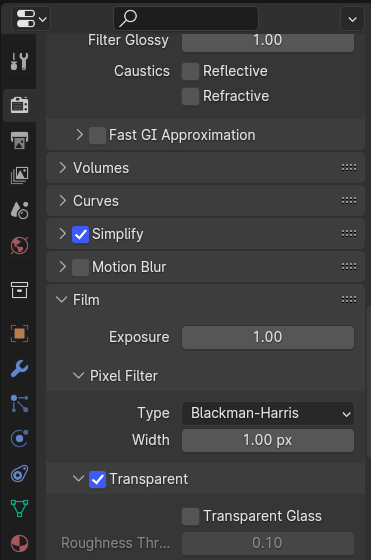Viewport: 371px width, 560px height.
Task: Expand the Volumes panel
Action: (205, 168)
